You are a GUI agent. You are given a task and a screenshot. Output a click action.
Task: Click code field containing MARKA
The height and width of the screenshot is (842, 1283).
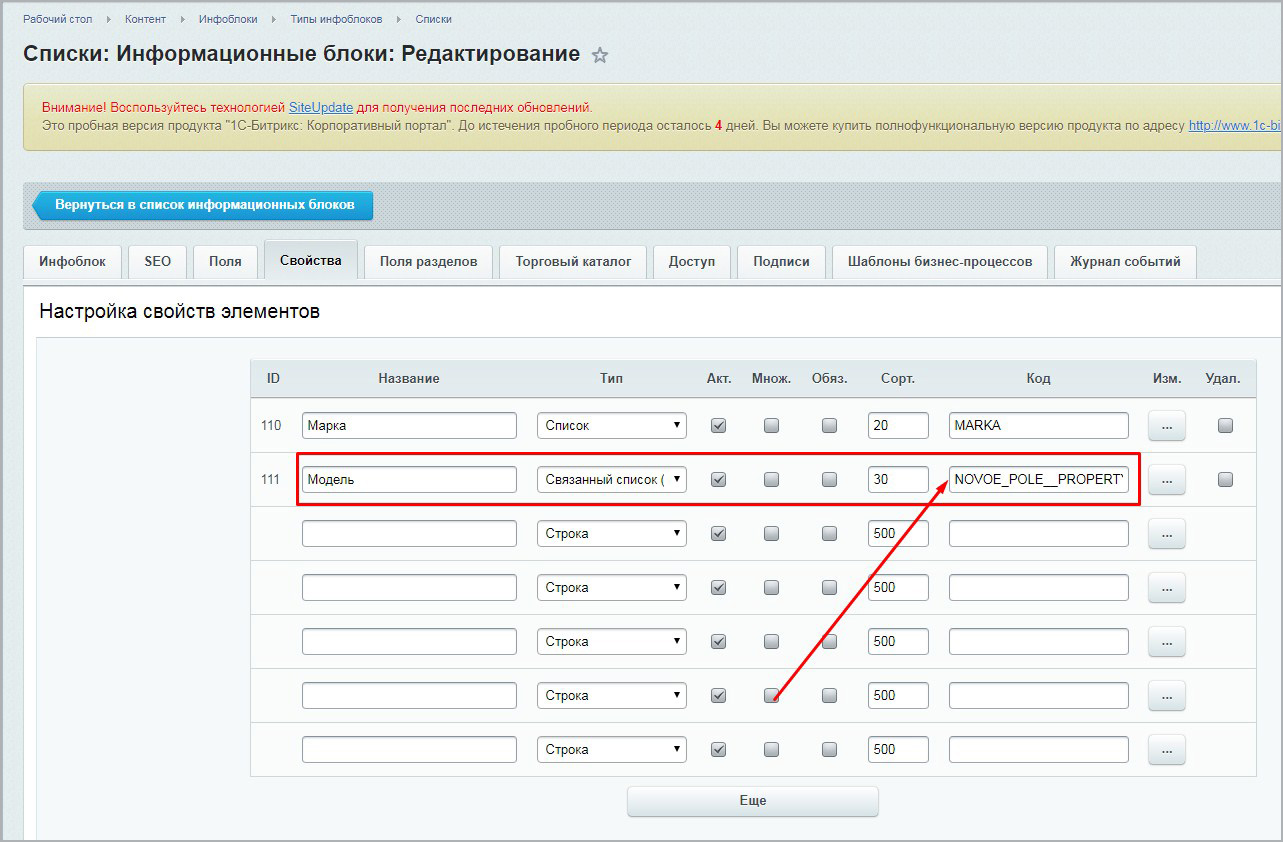coord(1039,425)
